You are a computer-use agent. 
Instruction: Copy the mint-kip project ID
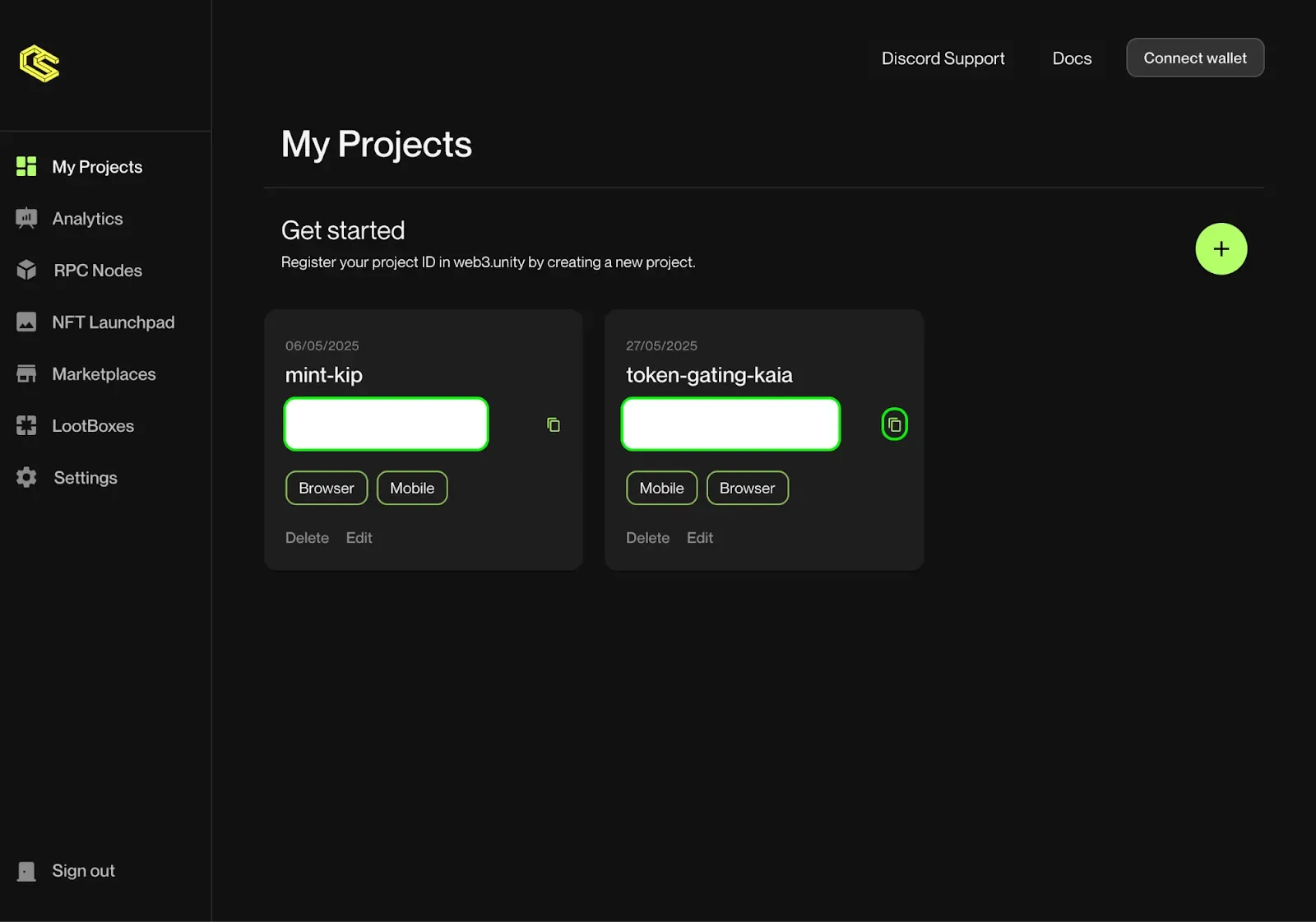click(554, 425)
